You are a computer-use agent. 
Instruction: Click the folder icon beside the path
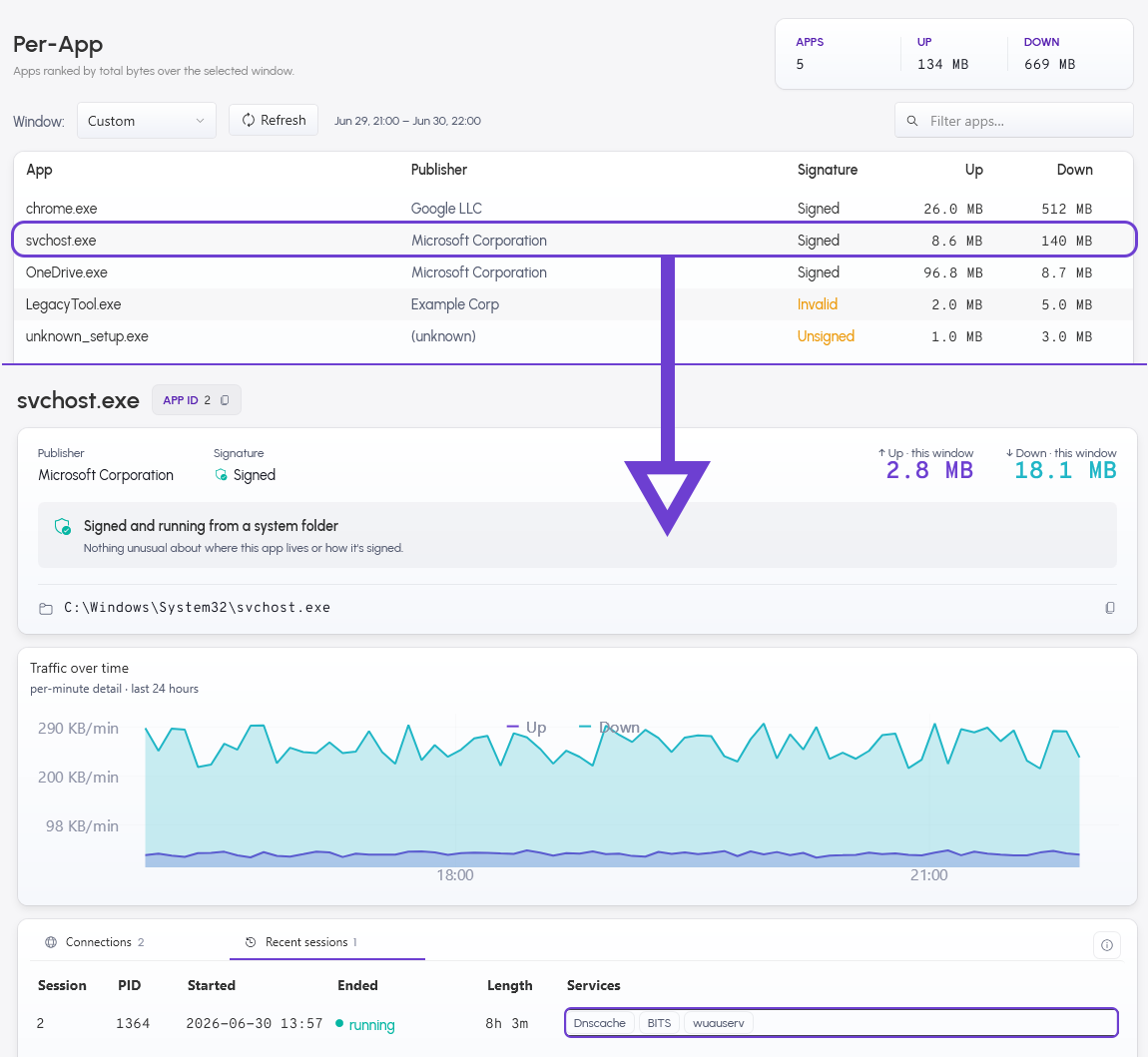pos(45,608)
